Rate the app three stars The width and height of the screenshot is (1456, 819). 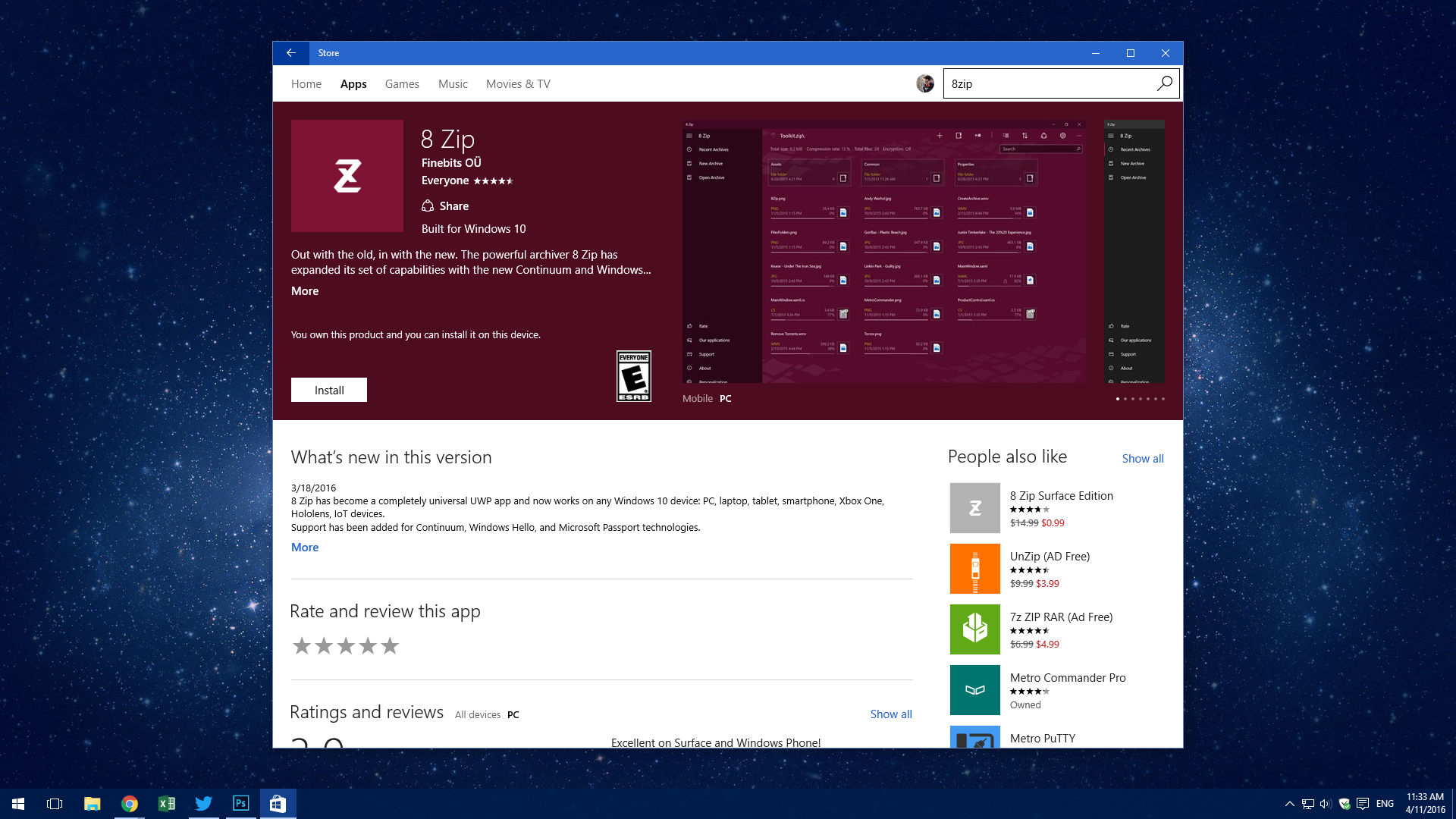(x=346, y=645)
